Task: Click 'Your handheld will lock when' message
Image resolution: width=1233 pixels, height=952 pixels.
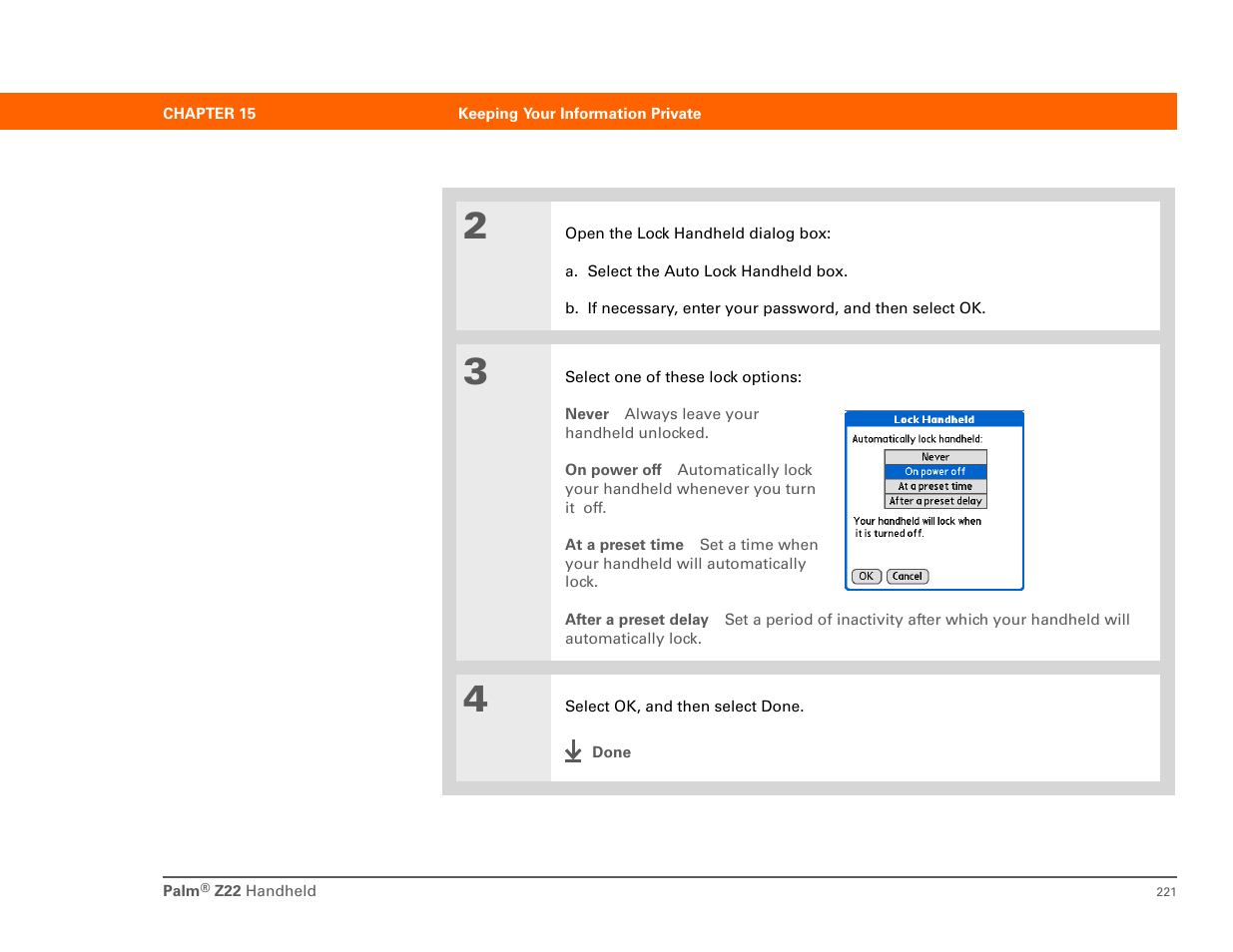Action: point(918,521)
